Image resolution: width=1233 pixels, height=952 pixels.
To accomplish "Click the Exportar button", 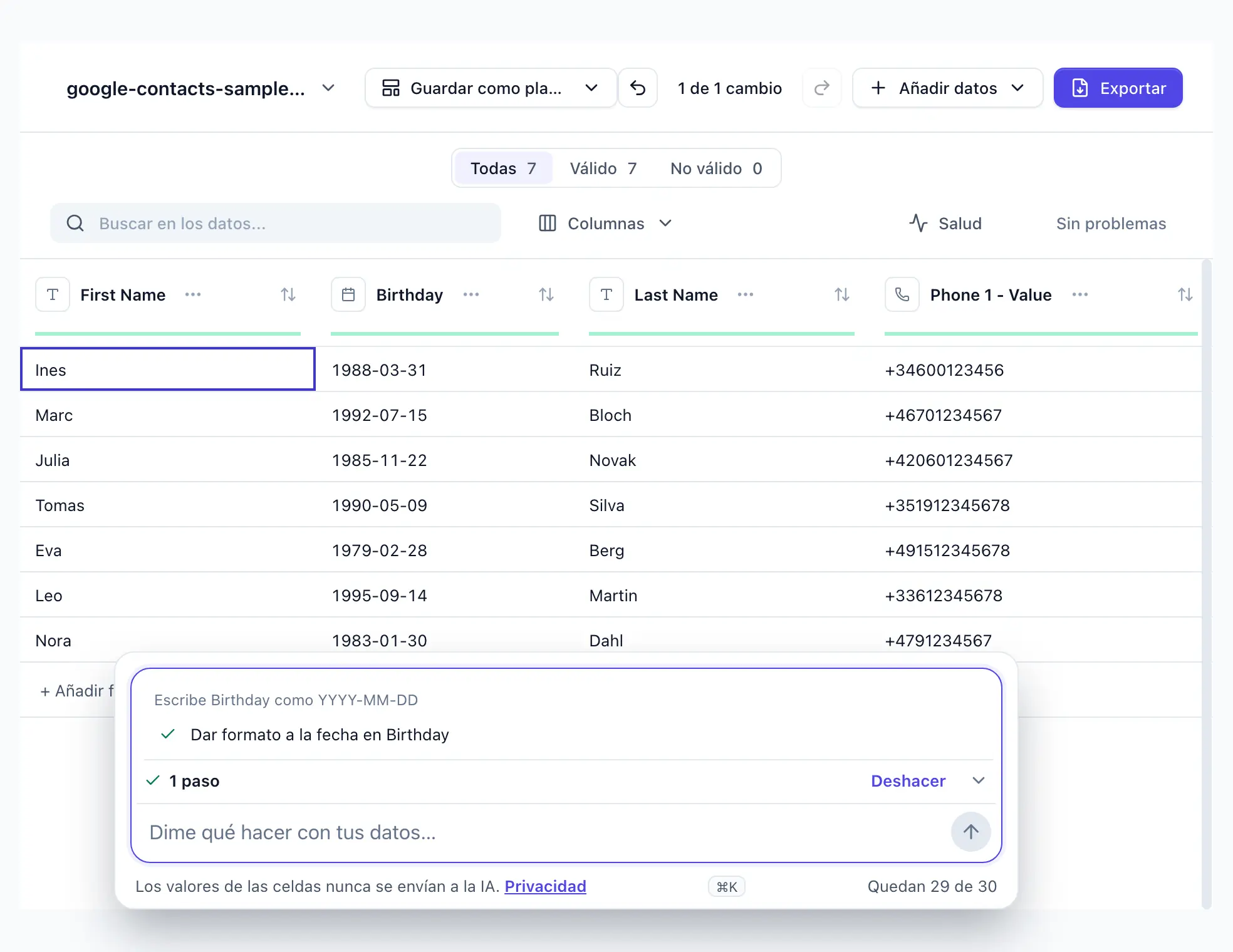I will [1118, 88].
